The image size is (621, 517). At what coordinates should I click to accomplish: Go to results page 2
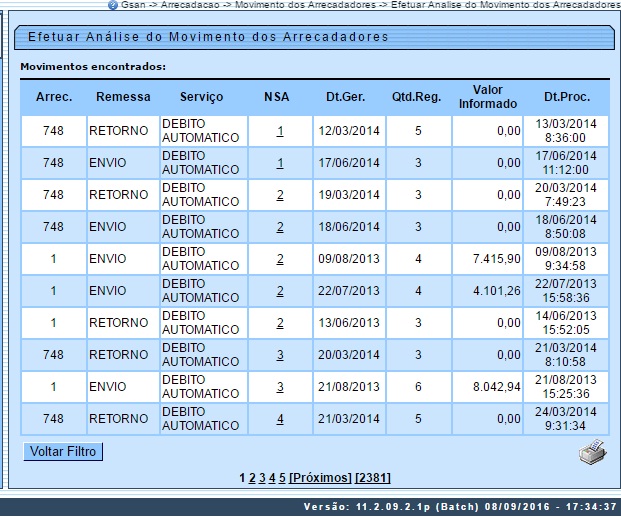pos(252,478)
